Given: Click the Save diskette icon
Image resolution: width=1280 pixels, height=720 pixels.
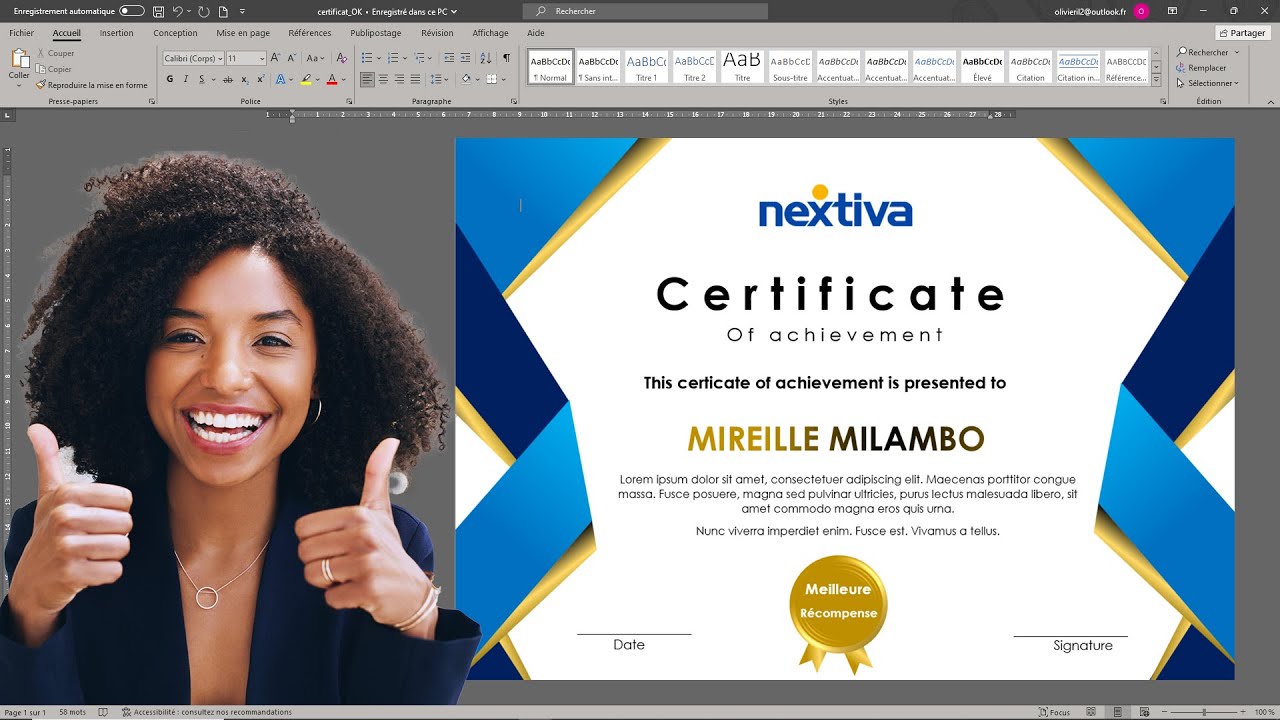Looking at the screenshot, I should pyautogui.click(x=158, y=11).
